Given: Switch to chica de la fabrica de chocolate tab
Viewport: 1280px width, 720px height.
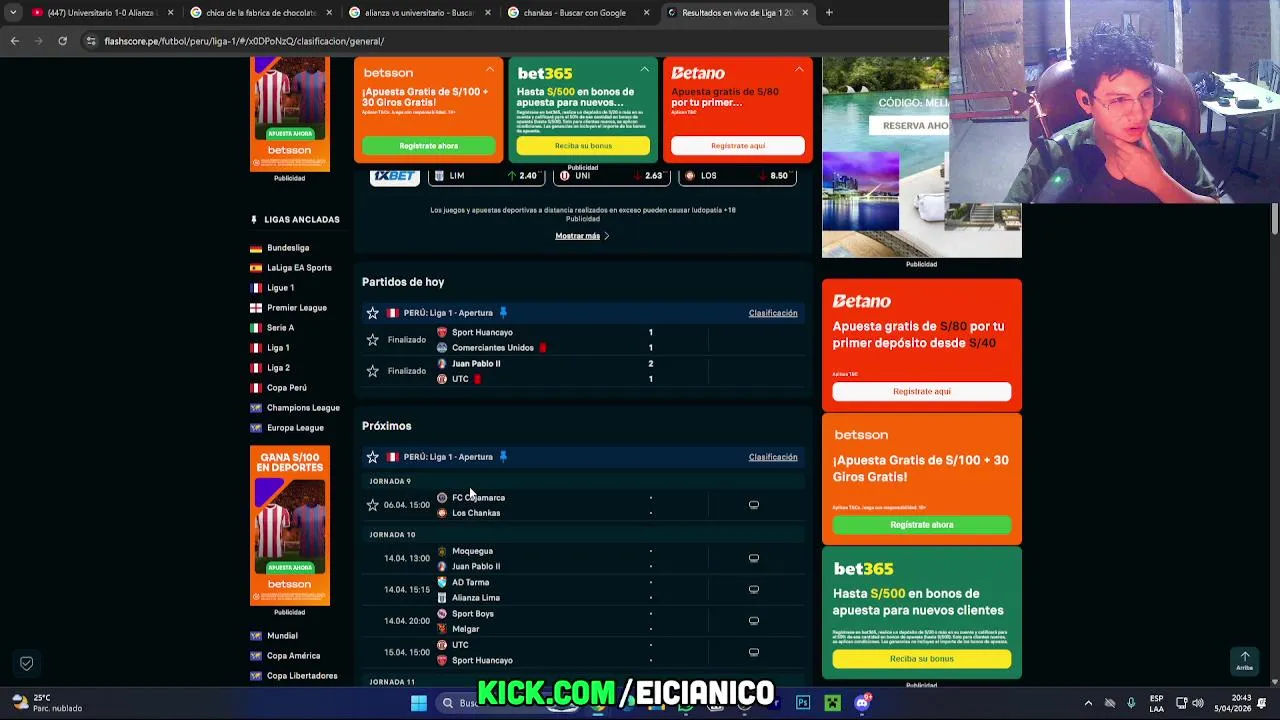Looking at the screenshot, I should click(x=260, y=13).
